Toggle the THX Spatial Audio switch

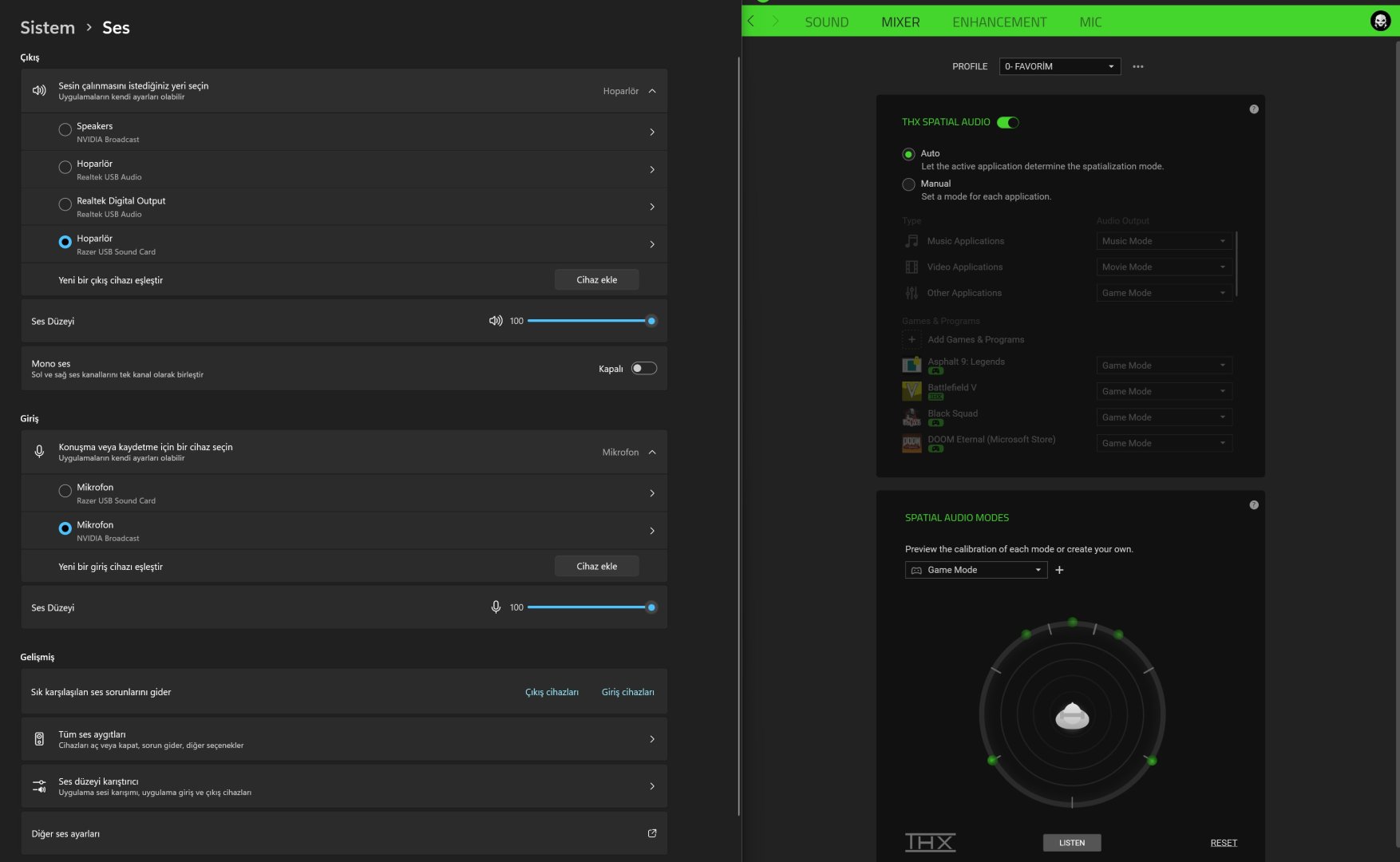point(1008,122)
